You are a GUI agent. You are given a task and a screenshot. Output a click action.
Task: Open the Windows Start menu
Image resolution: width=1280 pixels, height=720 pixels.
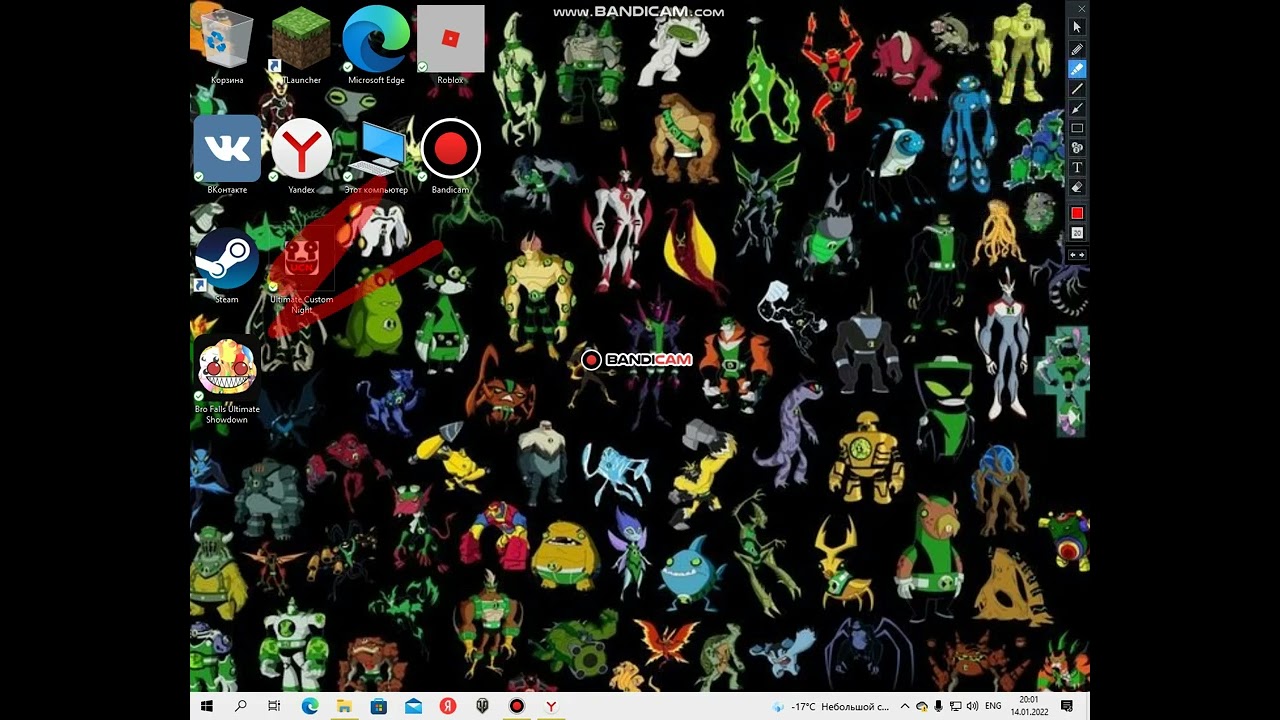(207, 706)
